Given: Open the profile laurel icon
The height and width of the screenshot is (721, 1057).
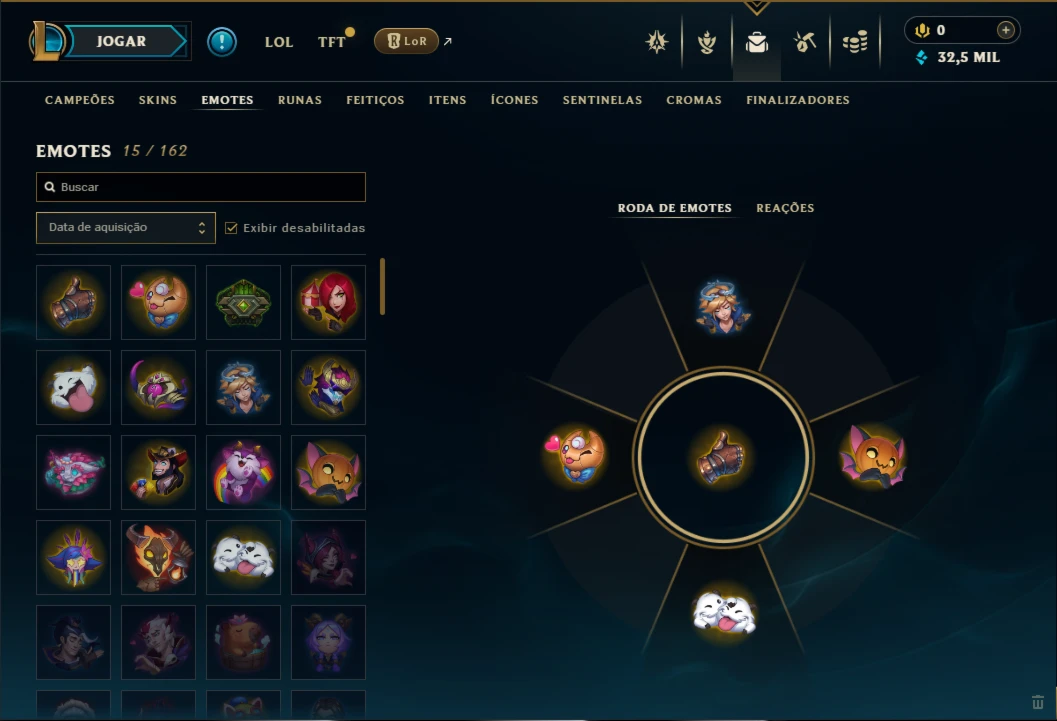Looking at the screenshot, I should (x=706, y=42).
